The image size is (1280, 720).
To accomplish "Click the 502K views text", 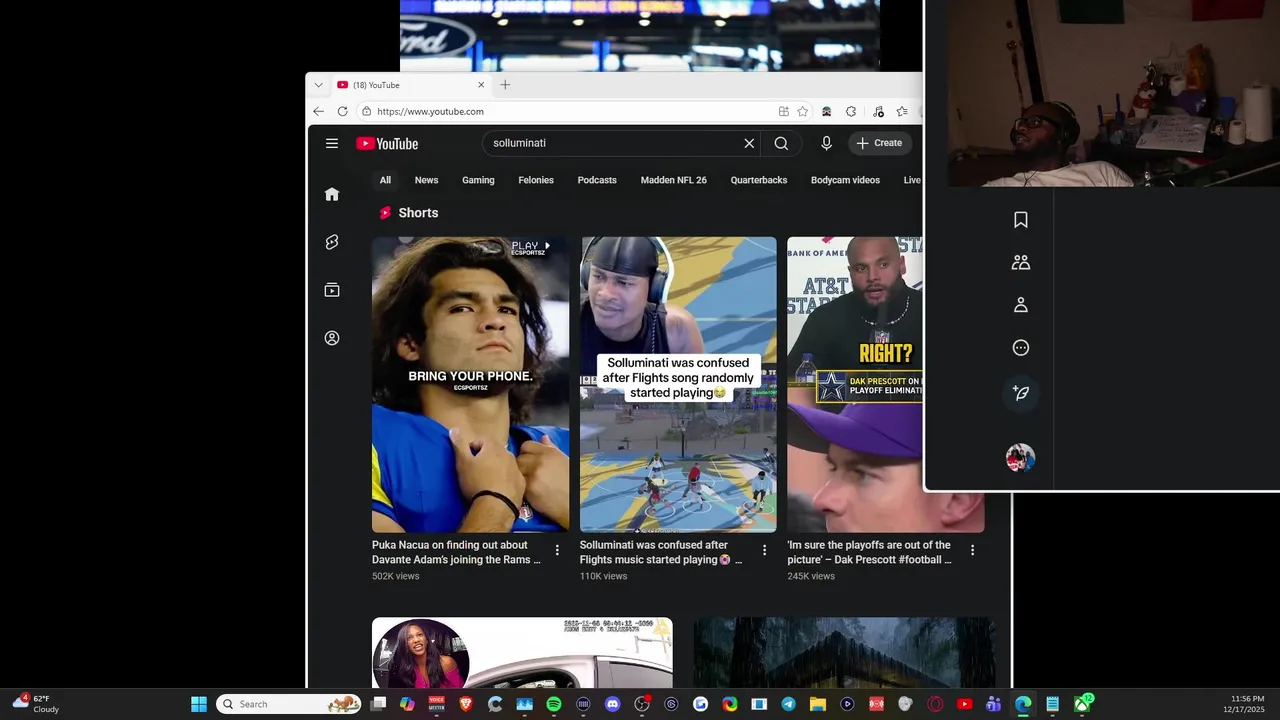I will coord(396,576).
